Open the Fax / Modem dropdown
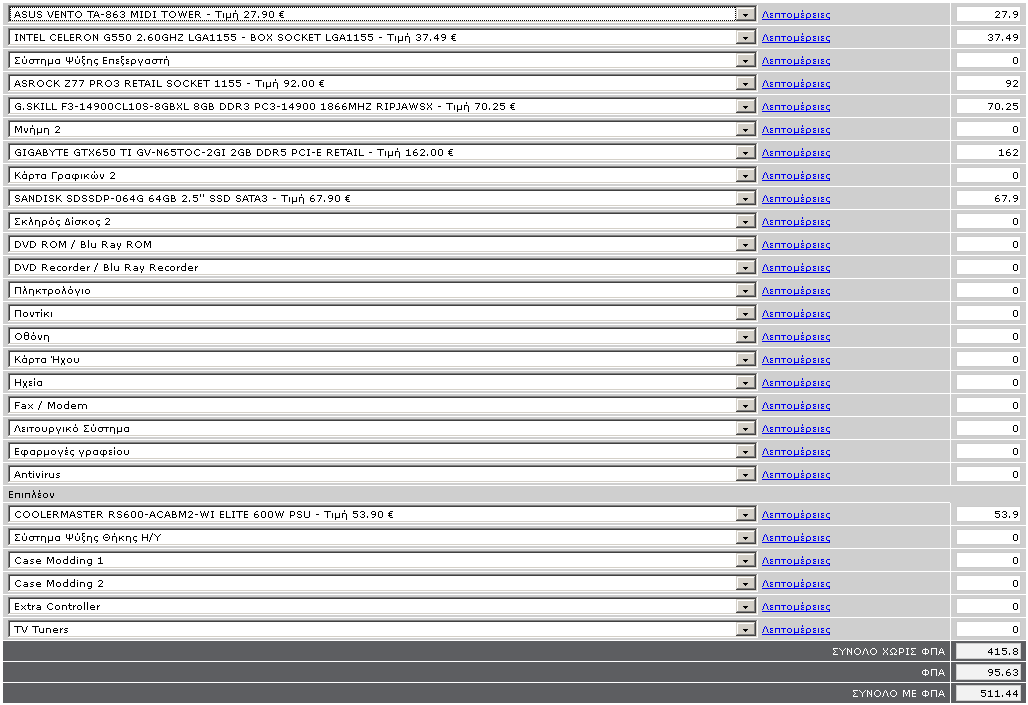Viewport: 1028px width, 705px height. click(x=382, y=405)
